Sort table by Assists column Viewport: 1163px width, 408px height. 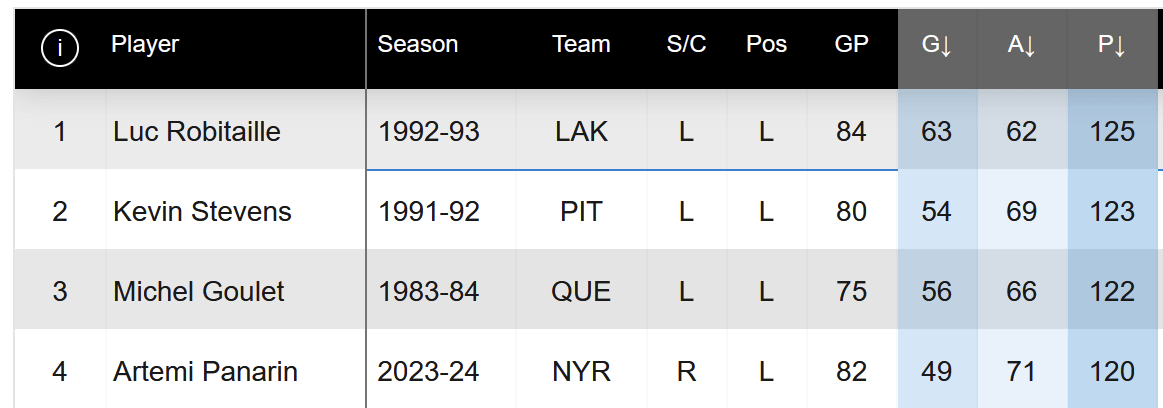tap(1021, 45)
